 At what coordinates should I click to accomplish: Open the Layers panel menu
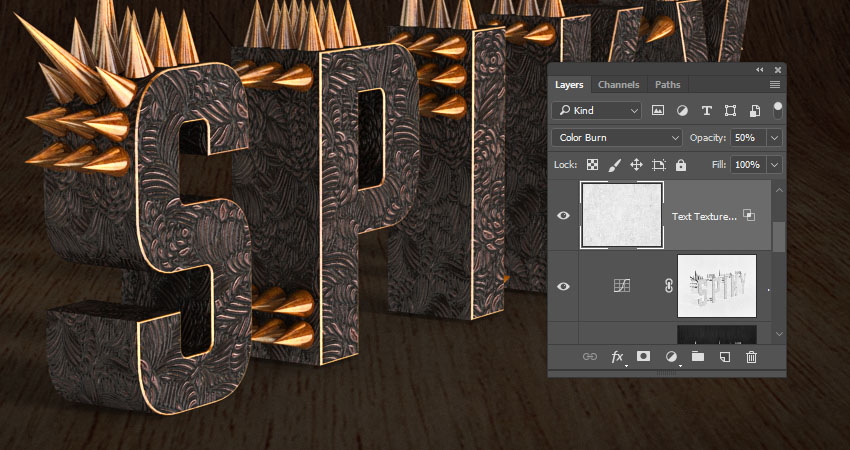775,85
